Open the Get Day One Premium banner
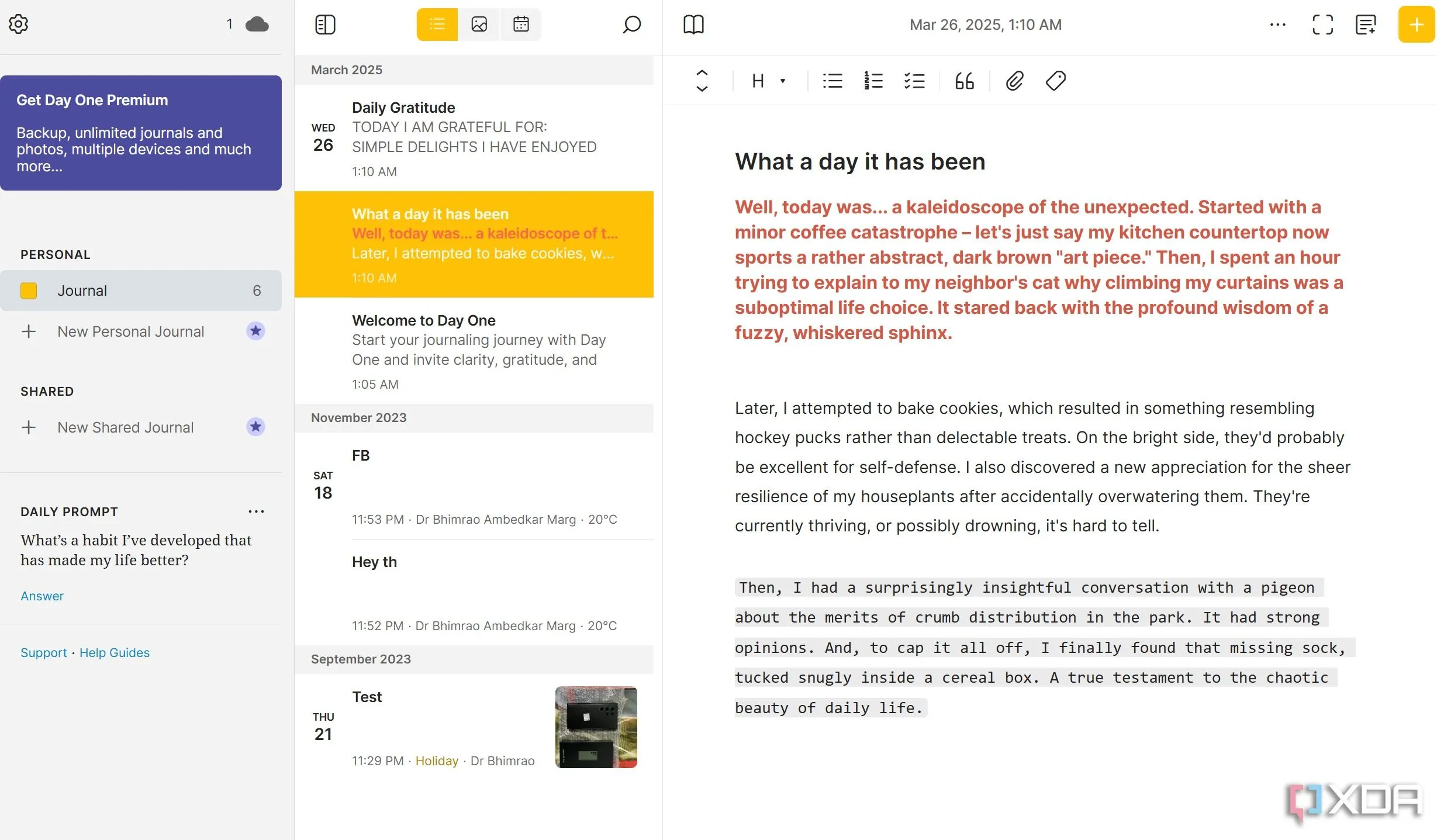1437x840 pixels. click(141, 133)
